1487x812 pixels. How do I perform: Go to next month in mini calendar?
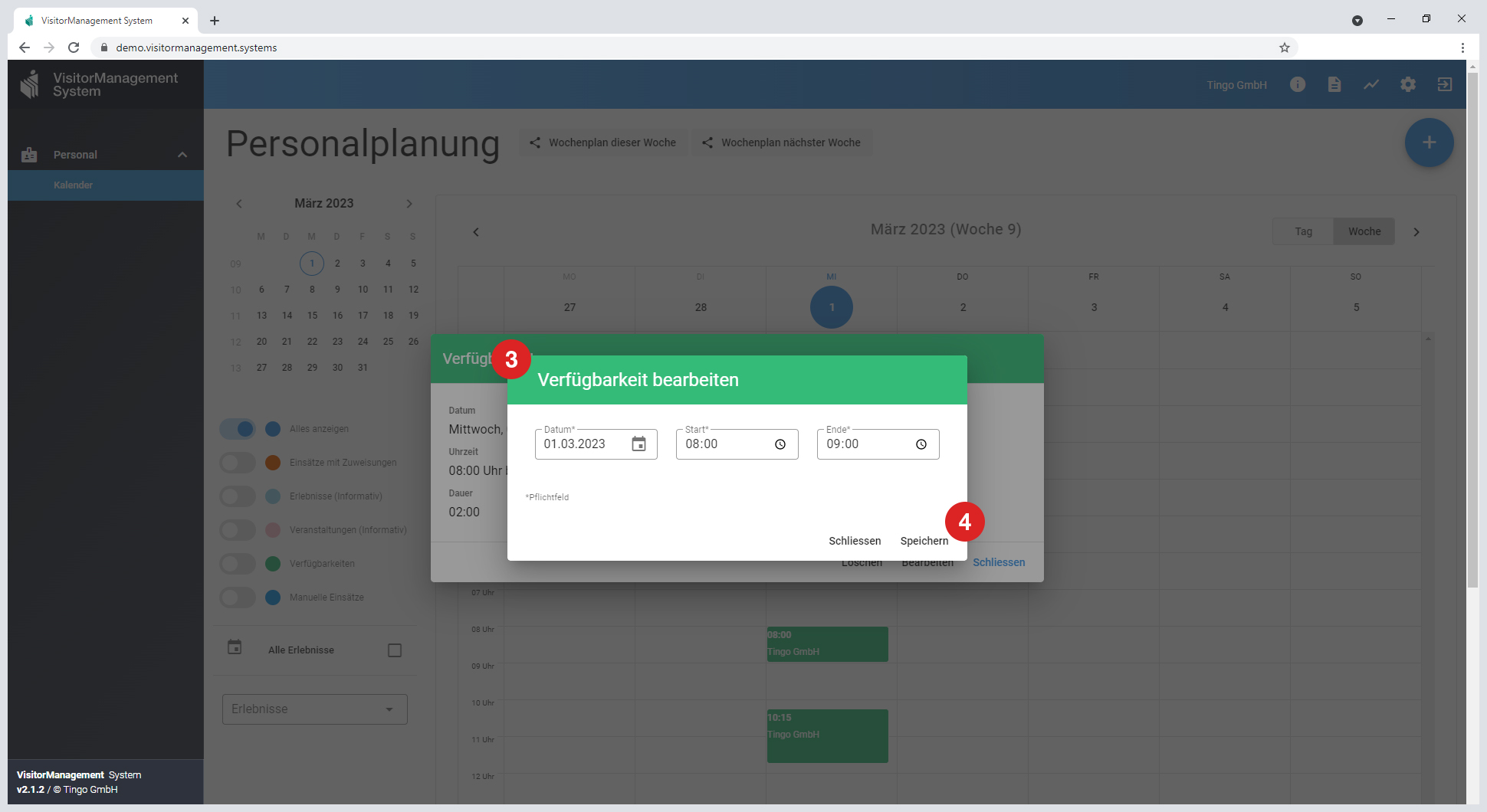[x=409, y=204]
